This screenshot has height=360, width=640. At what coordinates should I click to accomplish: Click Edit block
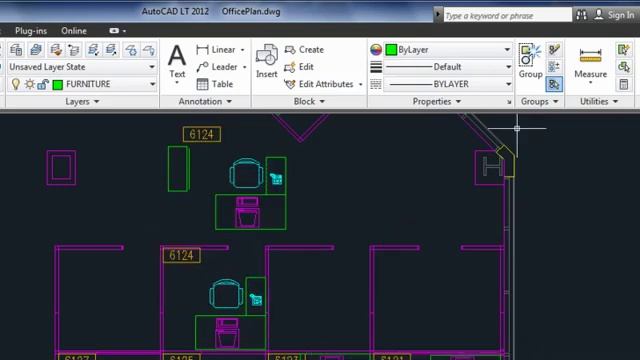[x=299, y=67]
